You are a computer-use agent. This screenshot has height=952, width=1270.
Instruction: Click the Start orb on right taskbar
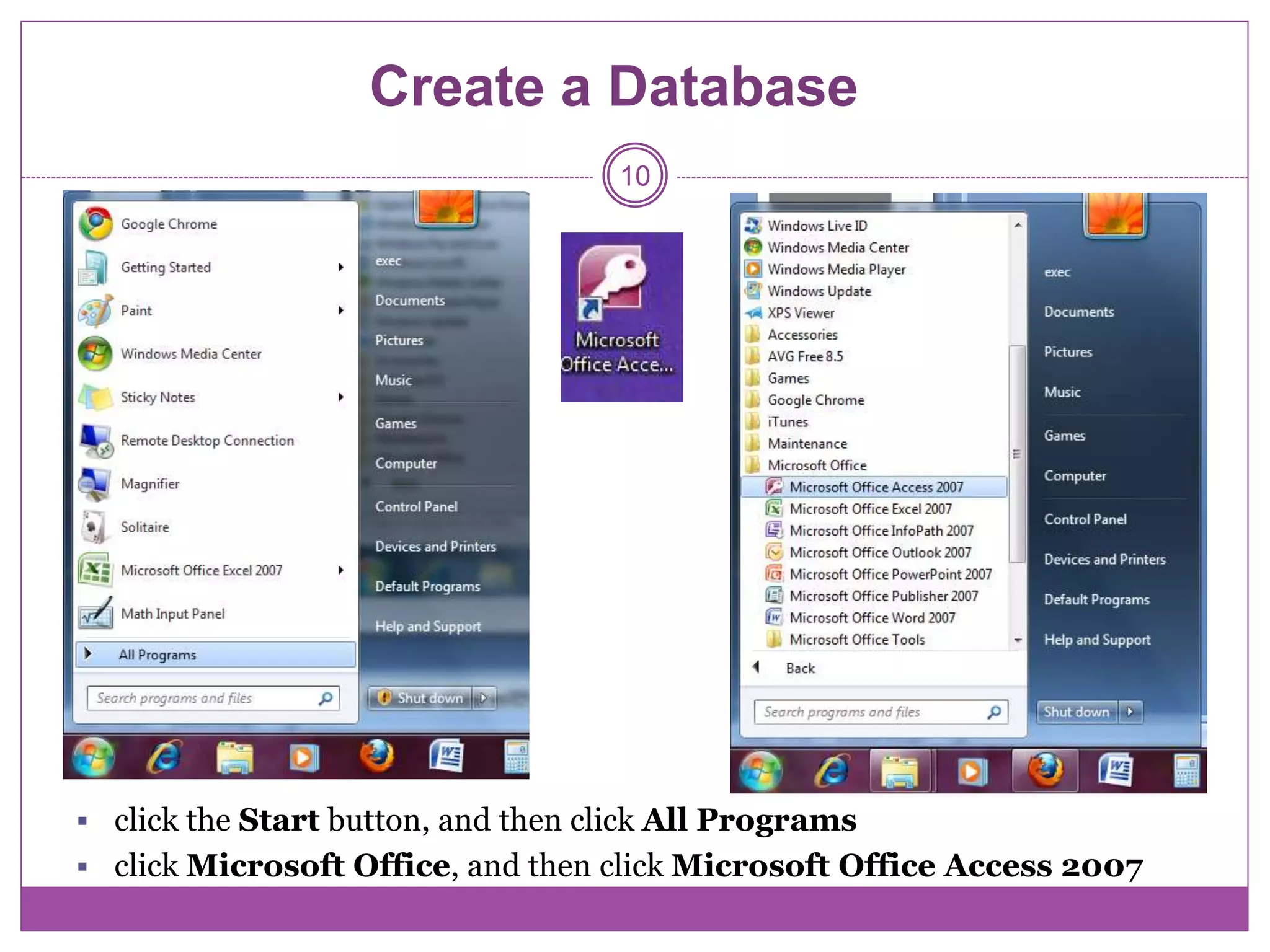761,770
